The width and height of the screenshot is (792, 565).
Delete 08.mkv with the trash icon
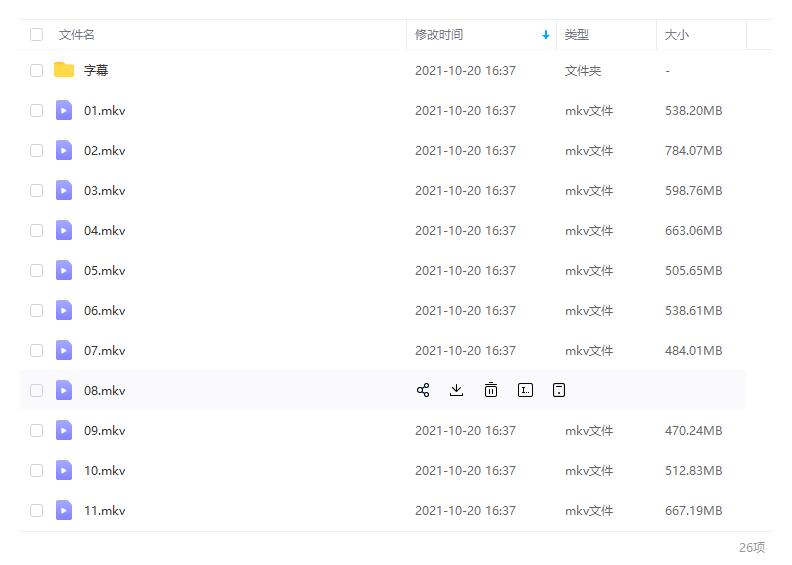click(491, 390)
